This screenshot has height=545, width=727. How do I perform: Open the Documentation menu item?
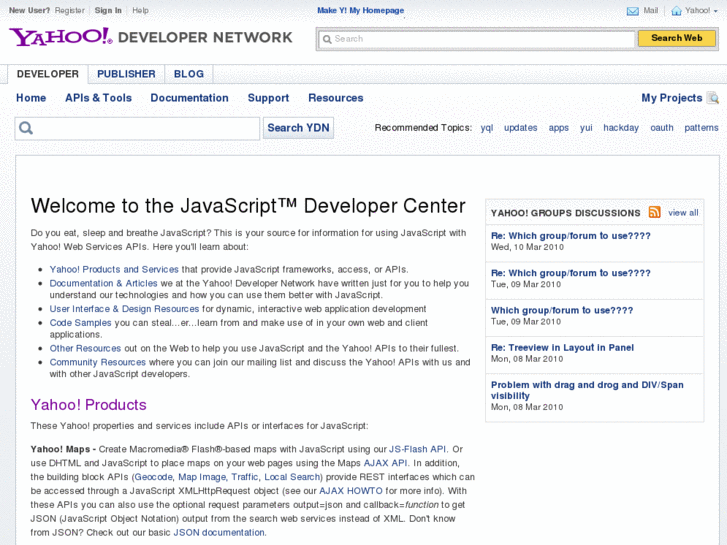(x=189, y=98)
